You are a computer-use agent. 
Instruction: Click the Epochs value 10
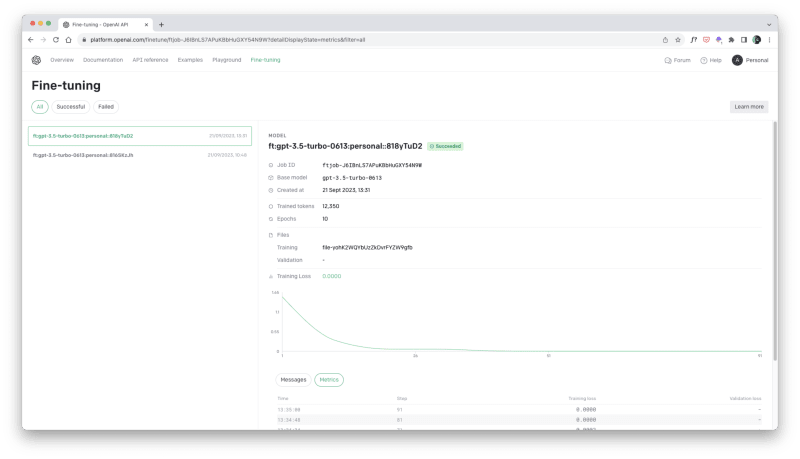[x=325, y=219]
